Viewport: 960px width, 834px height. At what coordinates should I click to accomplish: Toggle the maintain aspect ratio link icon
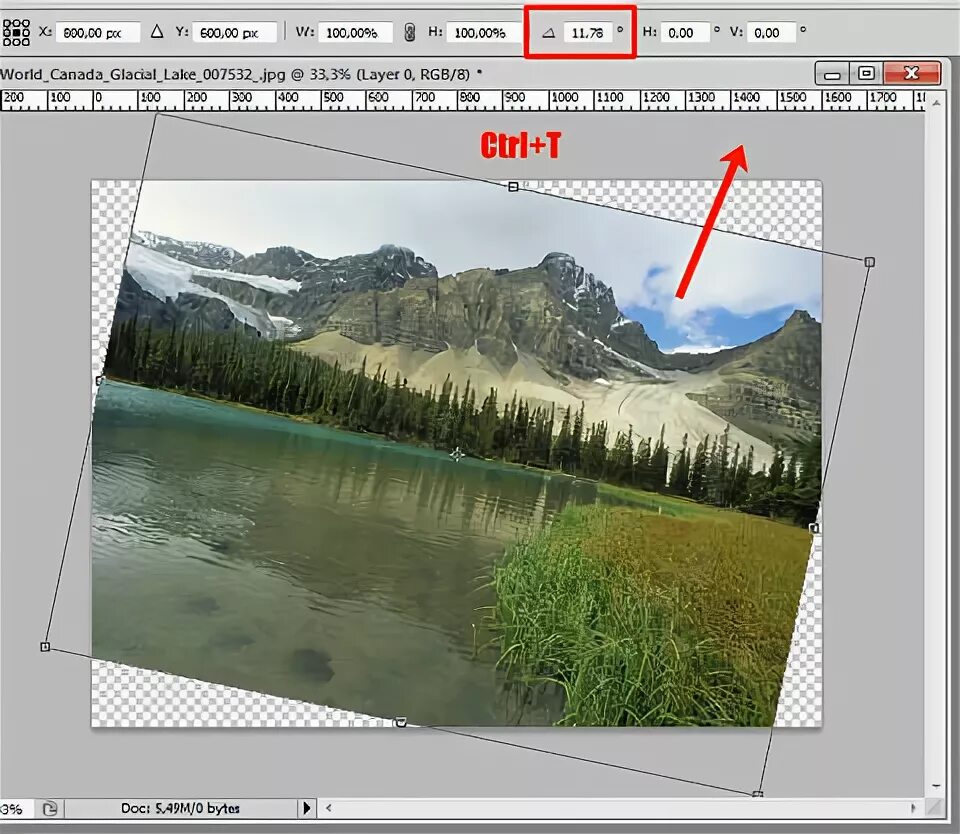click(x=410, y=32)
